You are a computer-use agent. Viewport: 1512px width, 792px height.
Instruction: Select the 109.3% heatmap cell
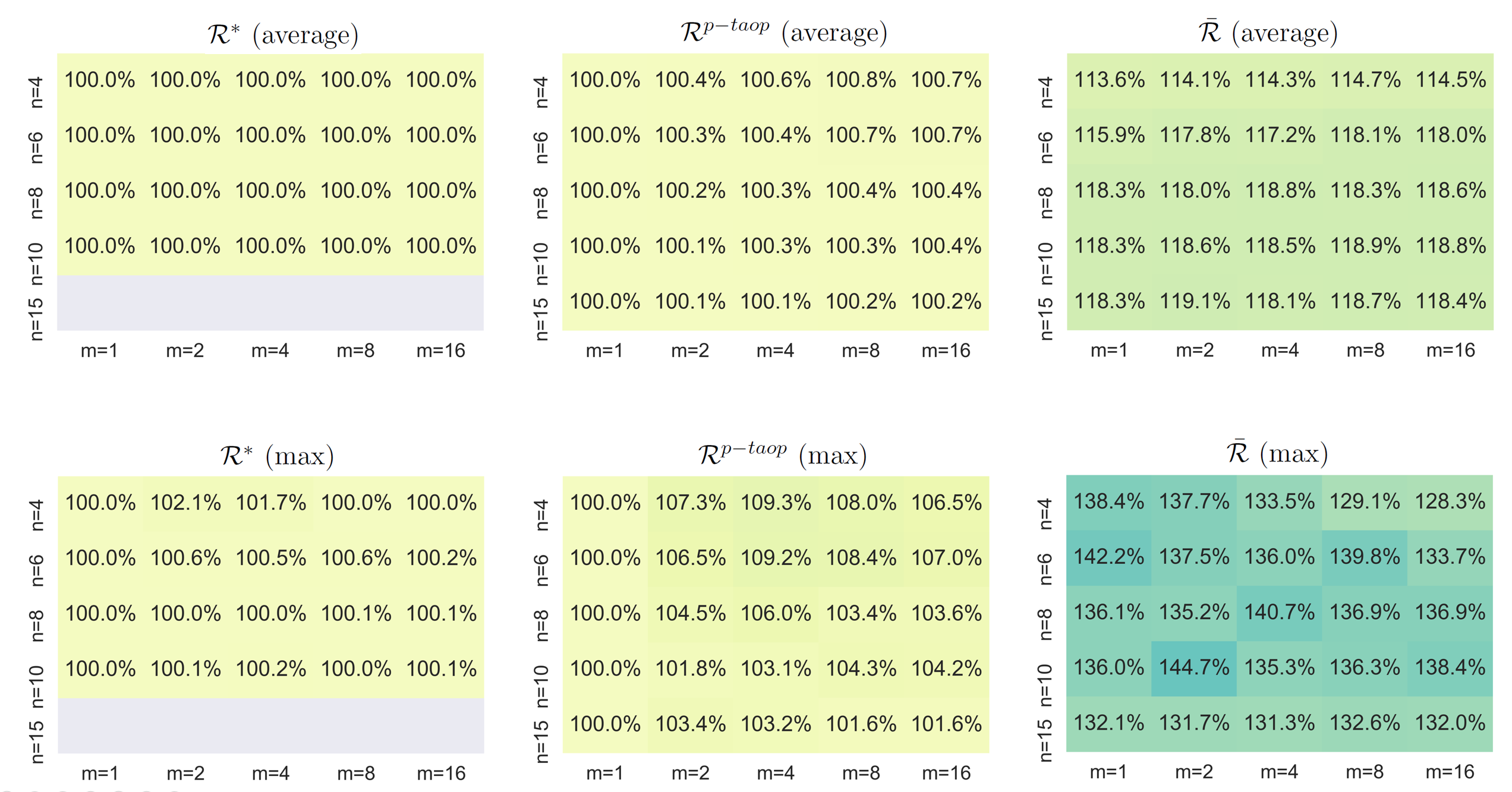[x=775, y=503]
